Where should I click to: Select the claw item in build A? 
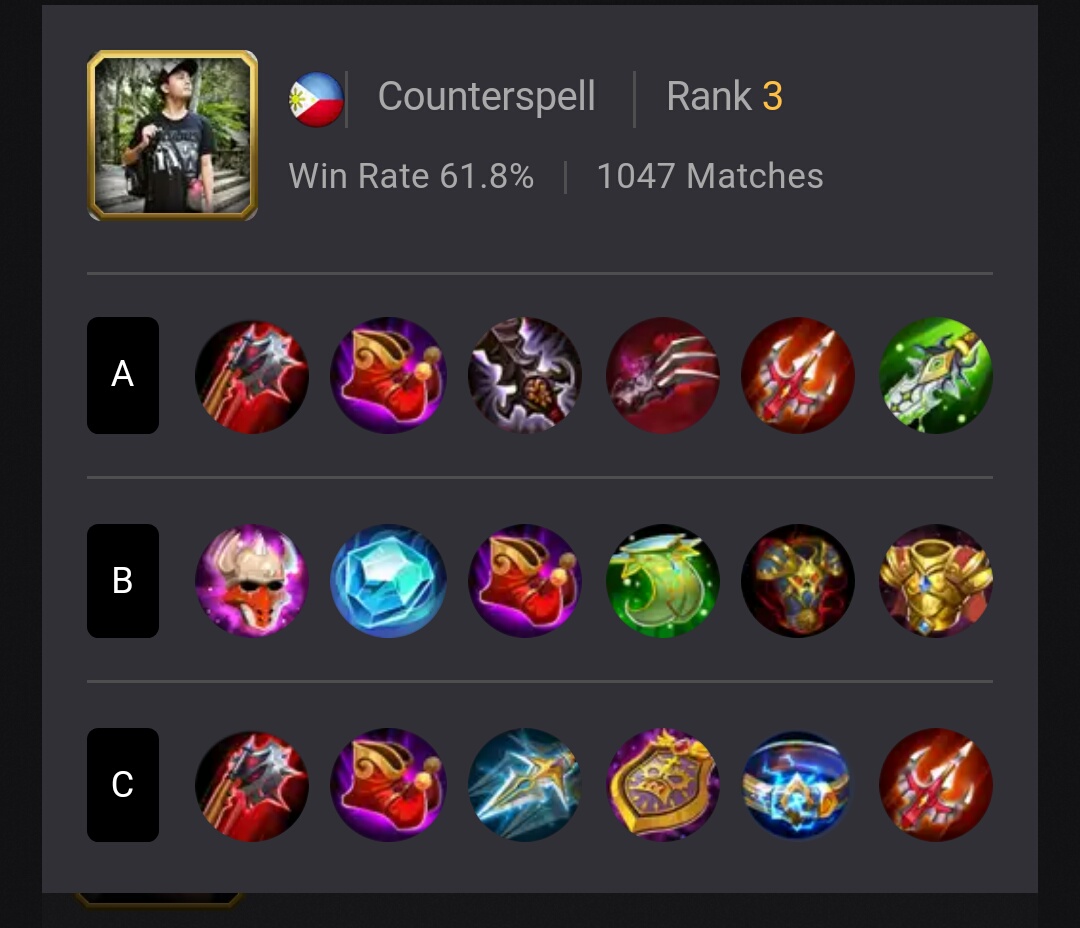[x=662, y=375]
